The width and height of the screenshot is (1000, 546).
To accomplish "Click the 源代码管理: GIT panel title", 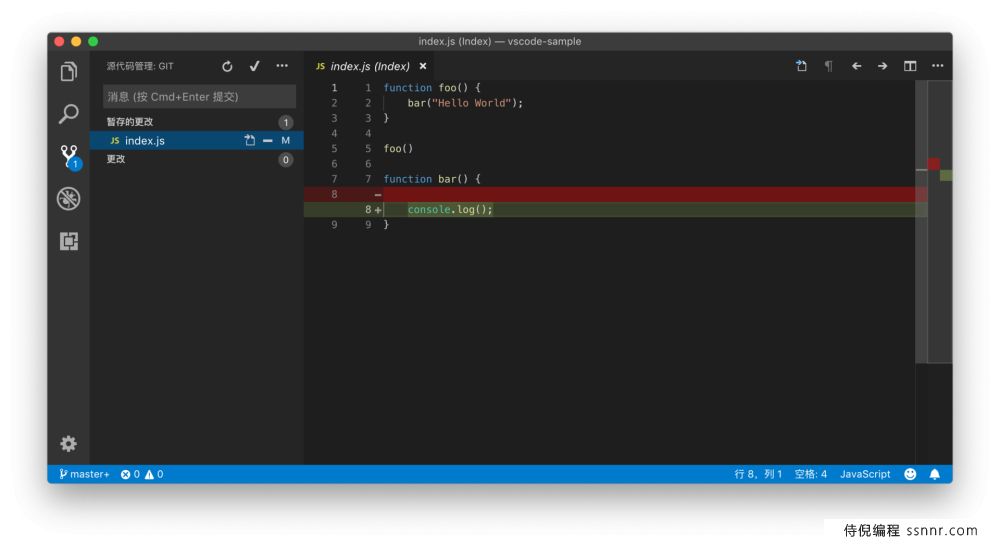I will pos(140,66).
